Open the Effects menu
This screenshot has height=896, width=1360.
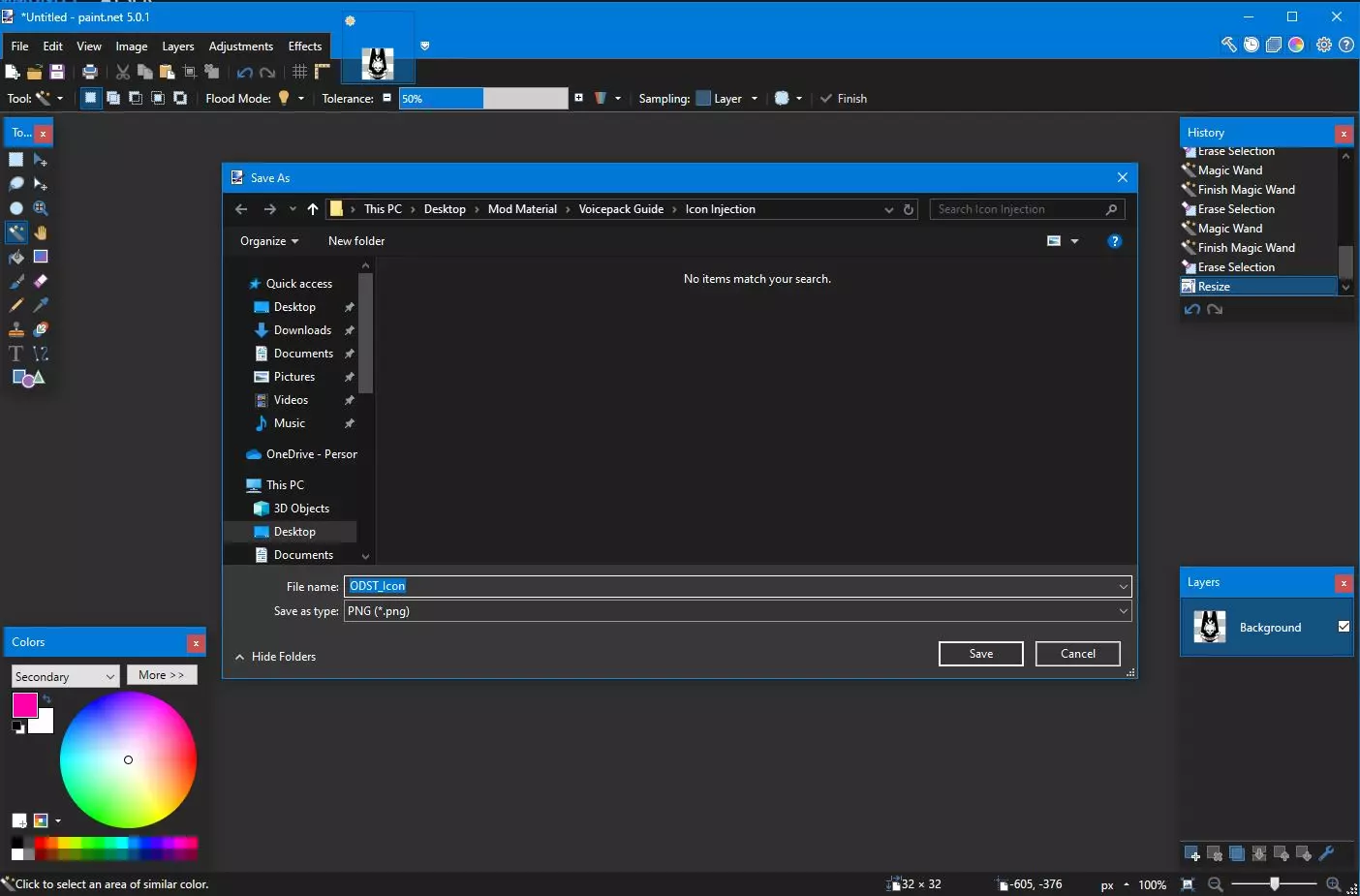point(305,46)
